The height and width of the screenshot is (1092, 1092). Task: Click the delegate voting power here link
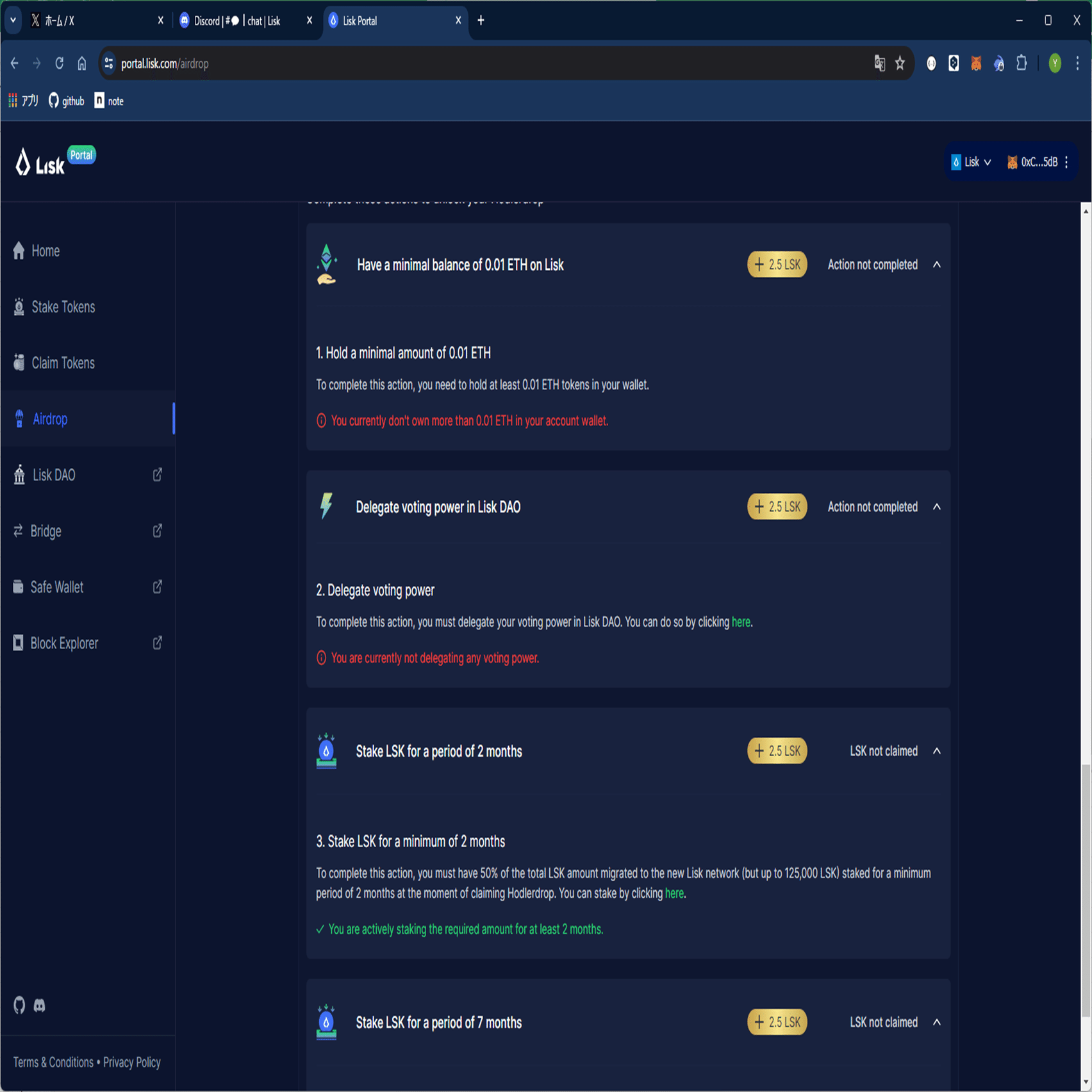click(741, 622)
